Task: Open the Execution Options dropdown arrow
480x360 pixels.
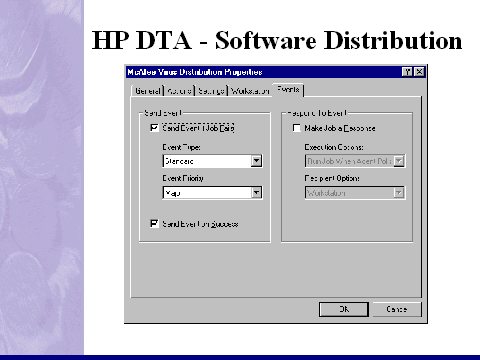Action: pos(399,161)
